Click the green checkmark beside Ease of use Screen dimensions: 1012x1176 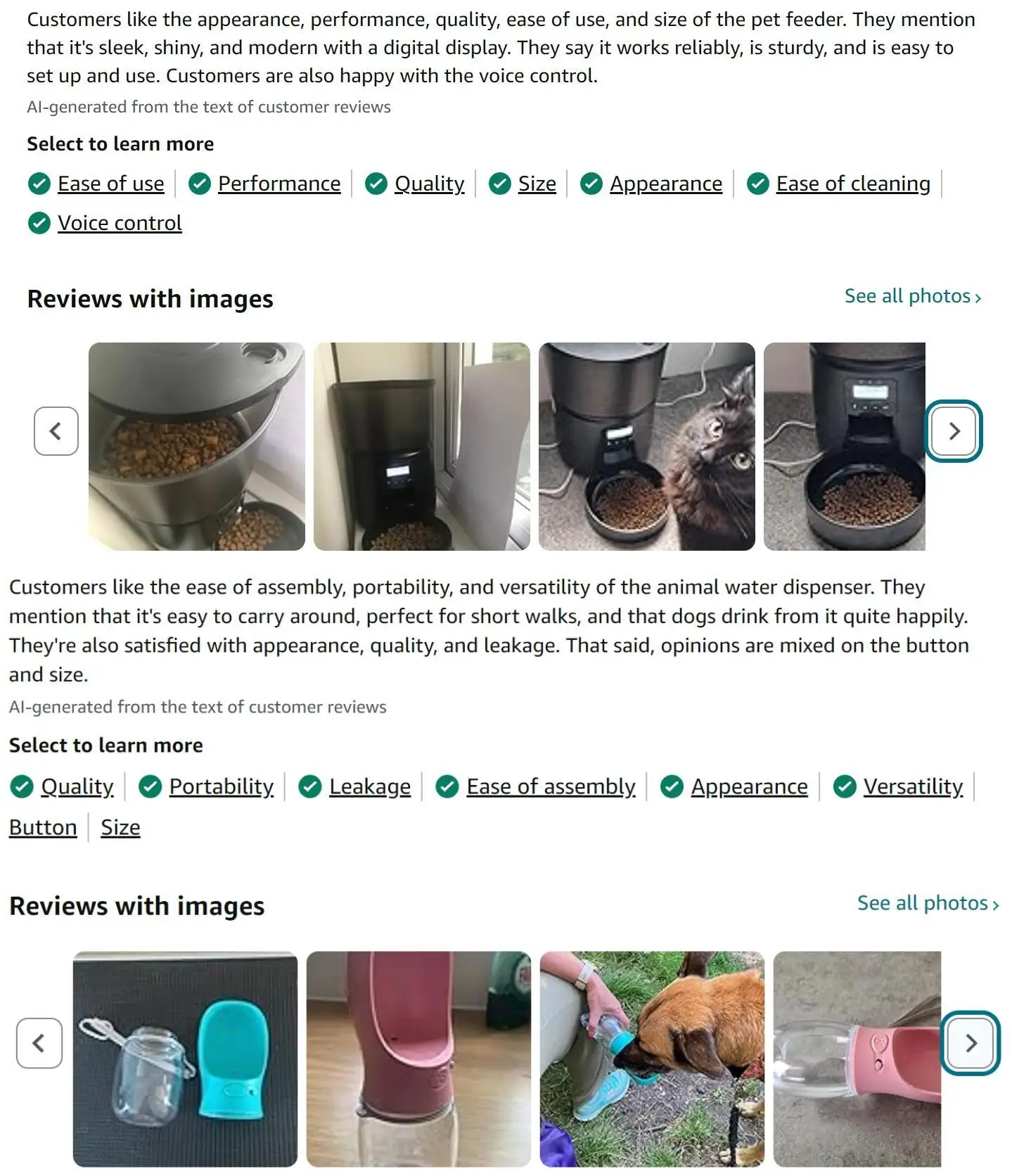click(39, 184)
